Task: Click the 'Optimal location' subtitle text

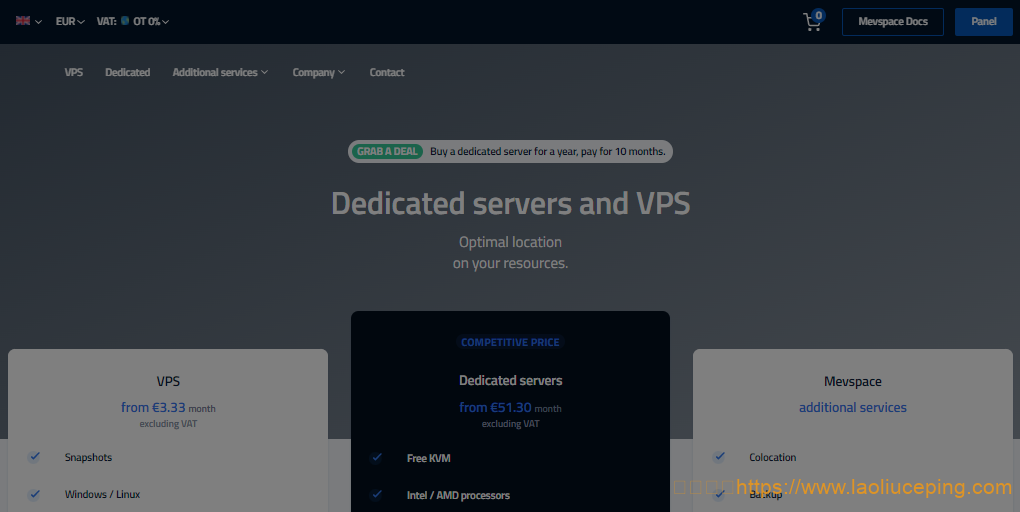Action: coord(510,242)
